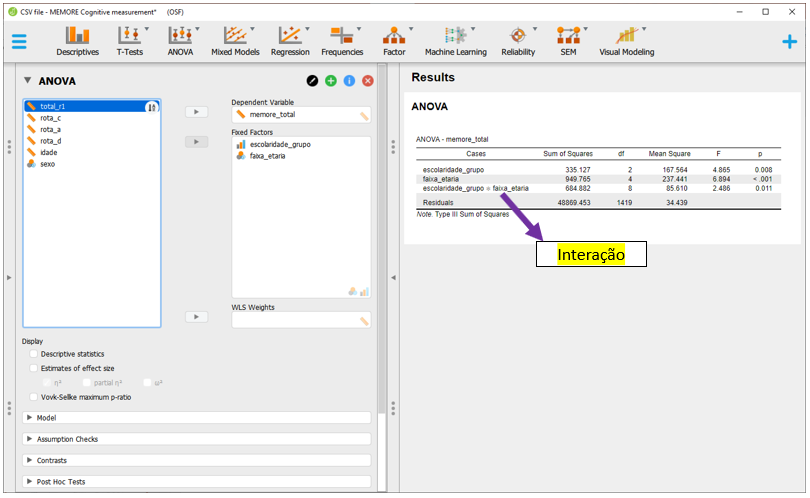810x498 pixels.
Task: Collapse the ANOVA panel with its triangle
Action: (28, 81)
